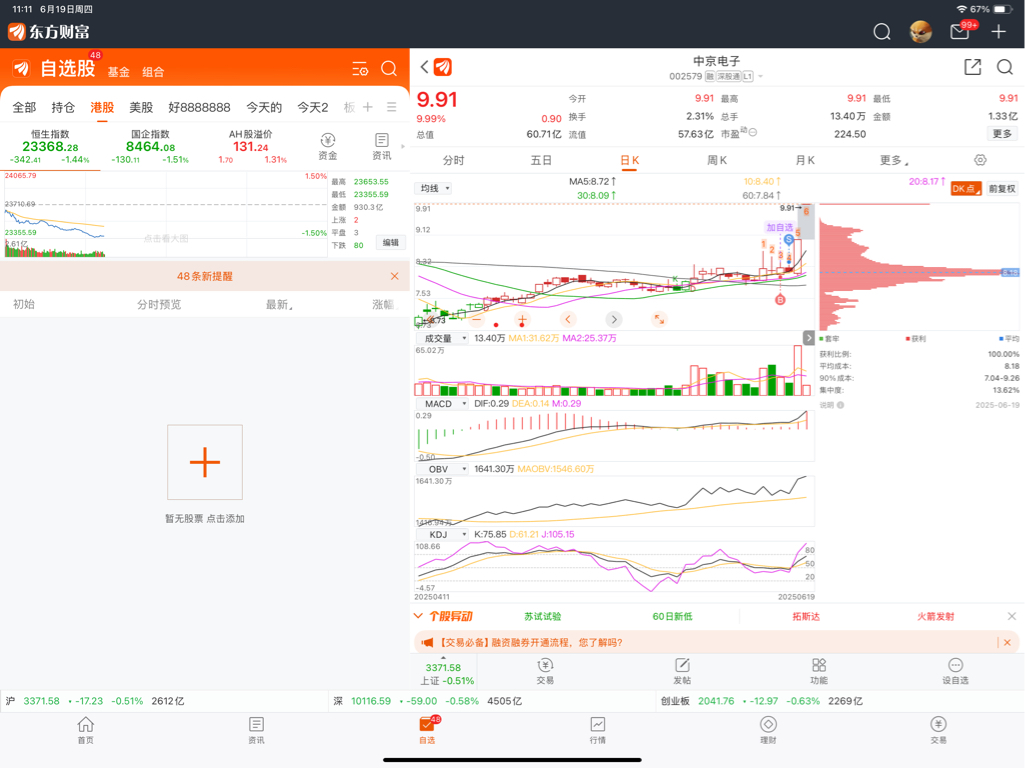Go to 首页 home in bottom navigation

click(x=86, y=730)
